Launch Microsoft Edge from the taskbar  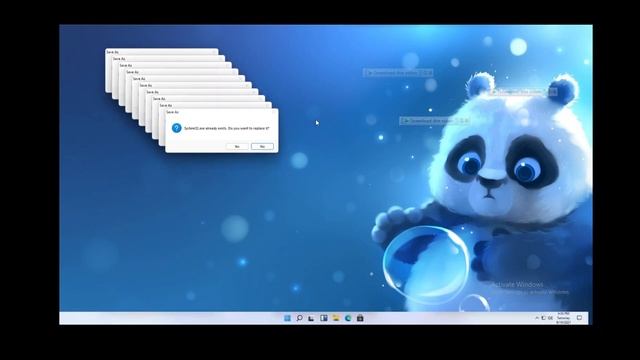348,318
